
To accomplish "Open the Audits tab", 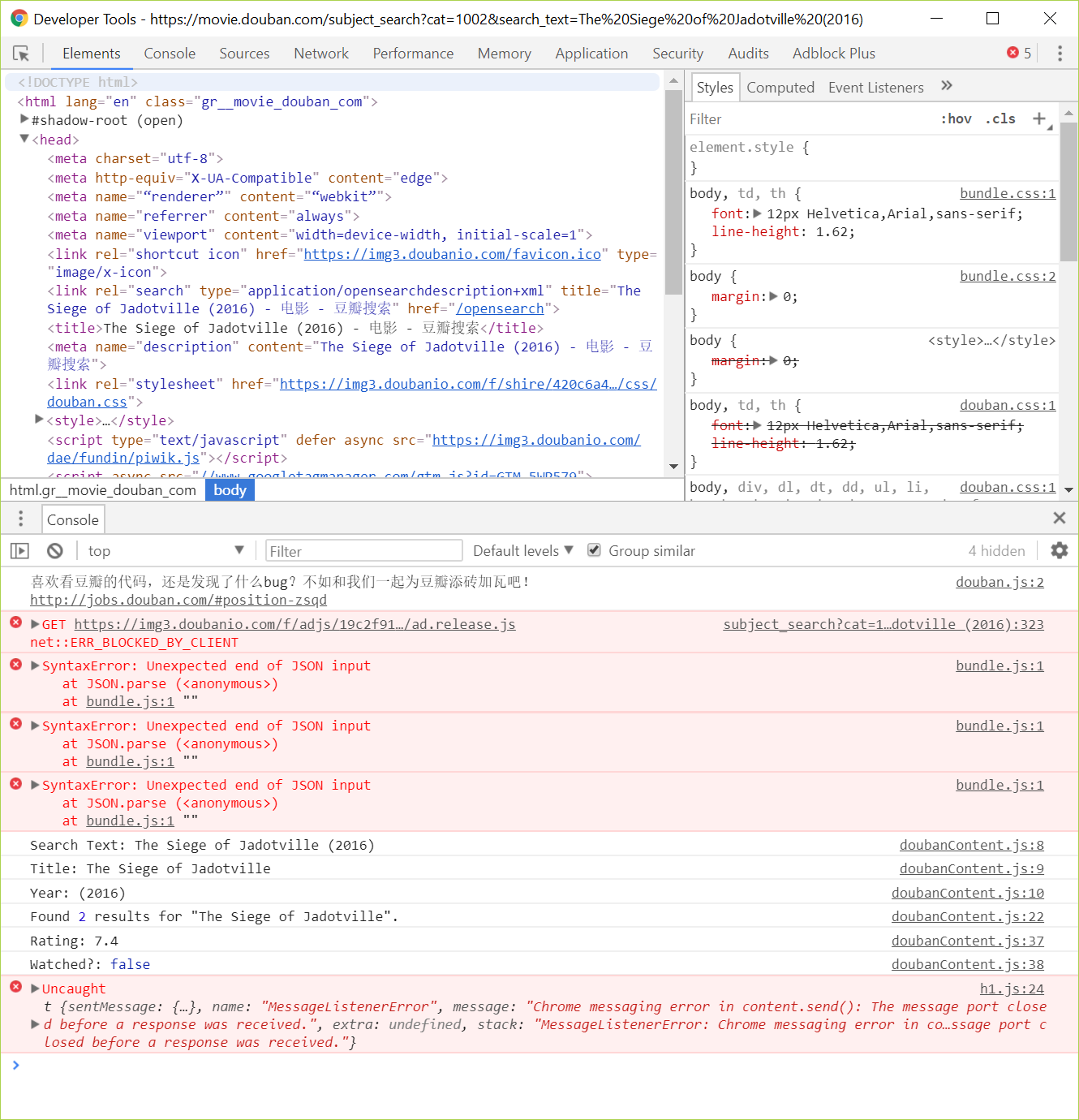I will 748,54.
